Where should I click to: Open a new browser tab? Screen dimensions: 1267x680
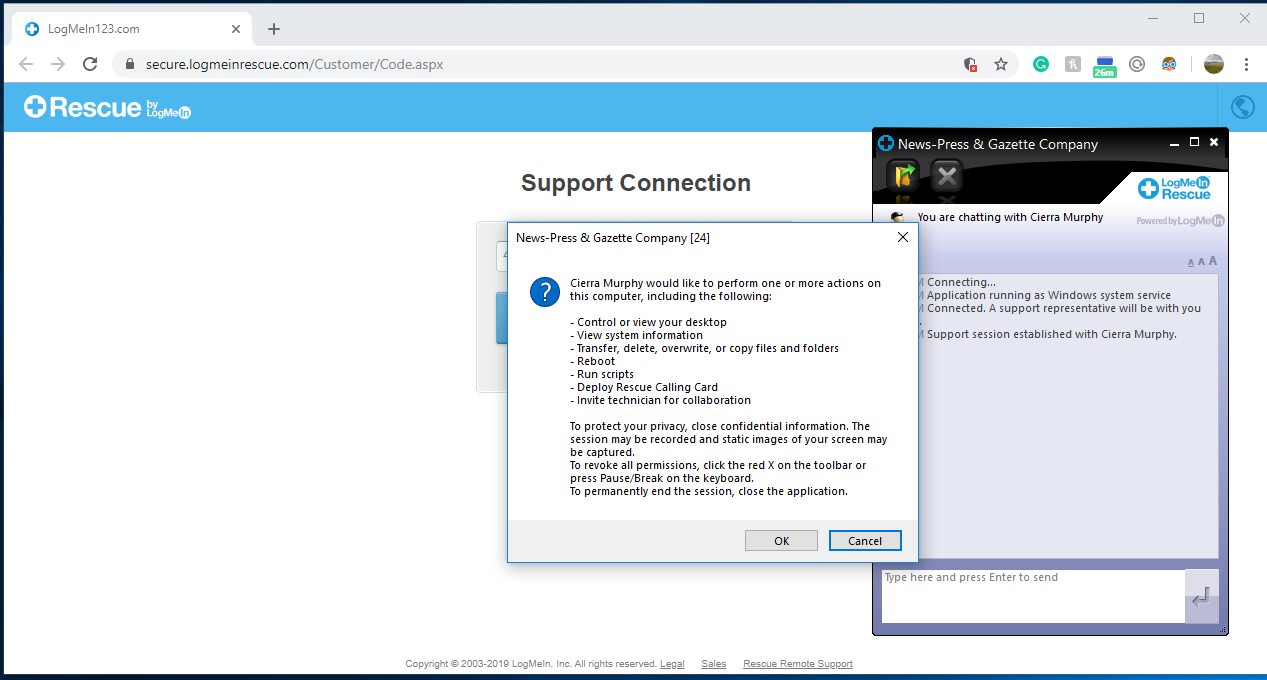coord(274,29)
